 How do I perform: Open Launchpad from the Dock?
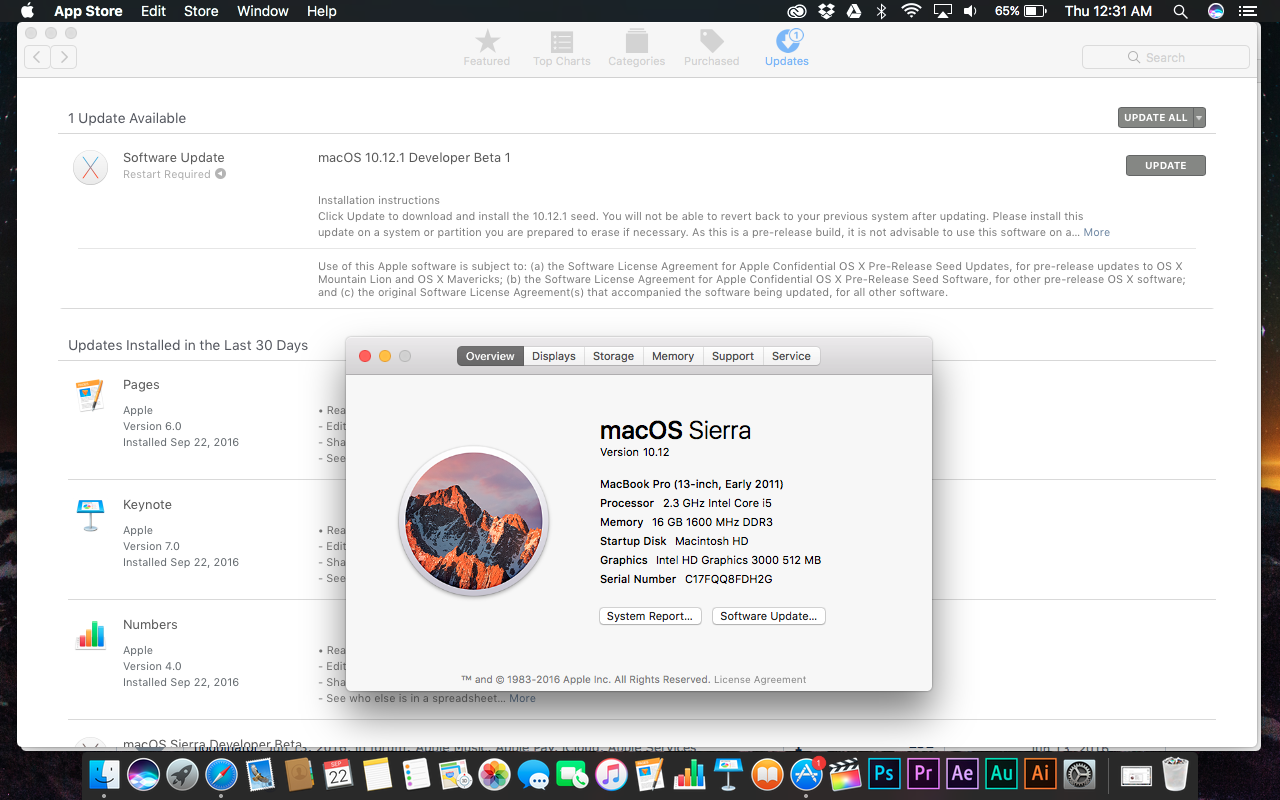182,773
